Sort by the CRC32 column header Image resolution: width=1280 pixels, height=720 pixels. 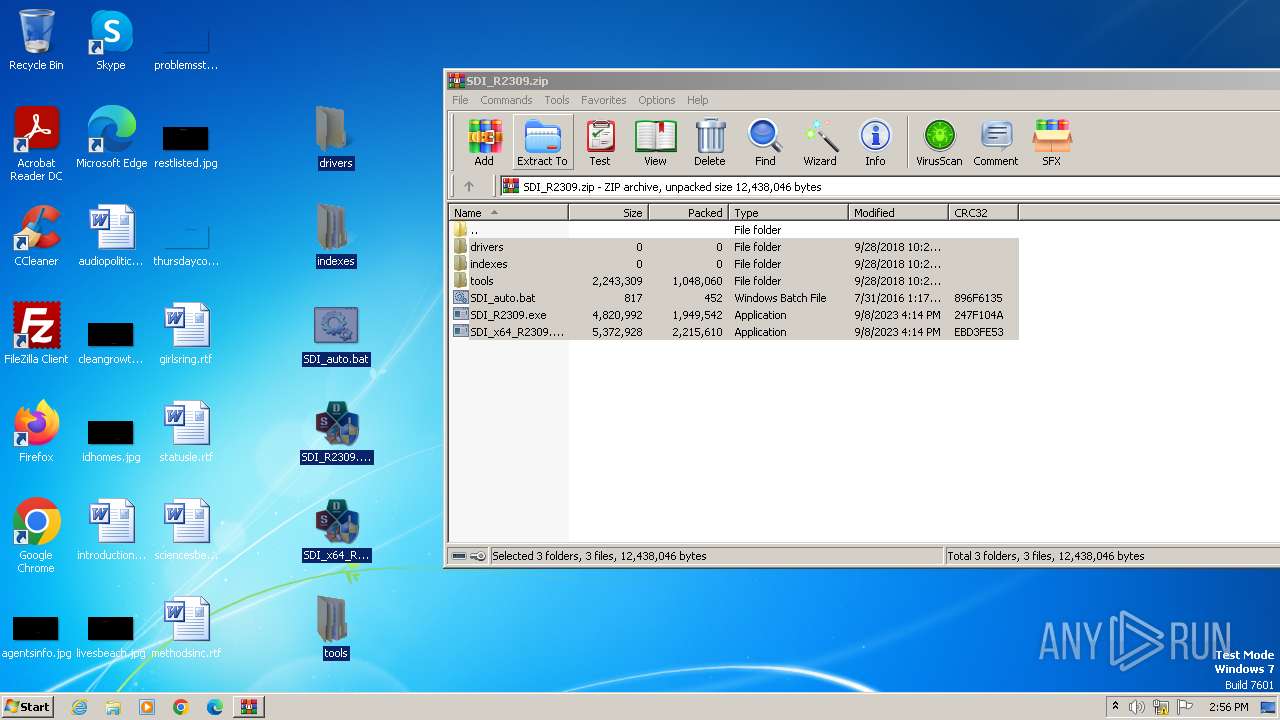click(983, 213)
